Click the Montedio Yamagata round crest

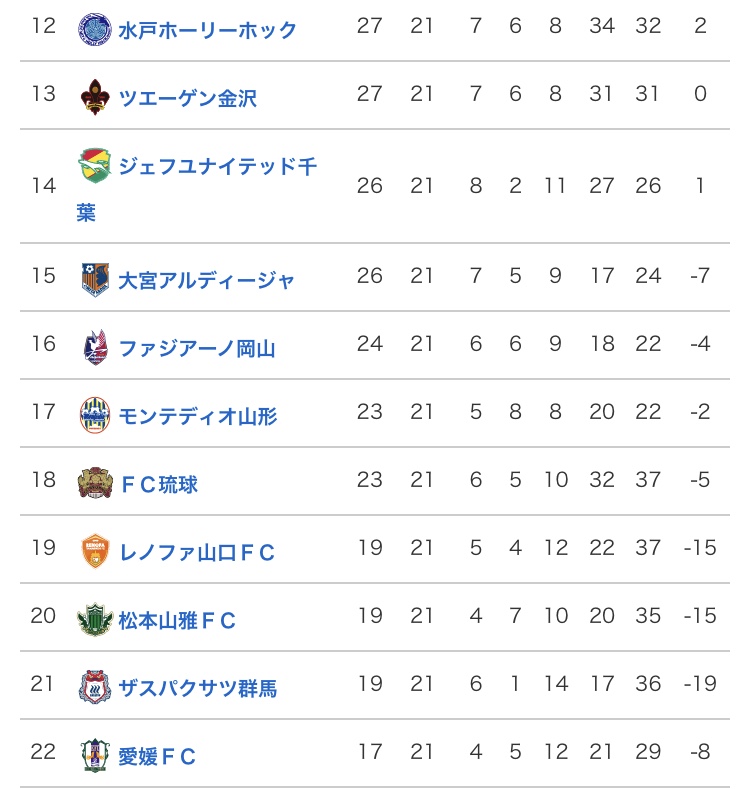(x=95, y=415)
